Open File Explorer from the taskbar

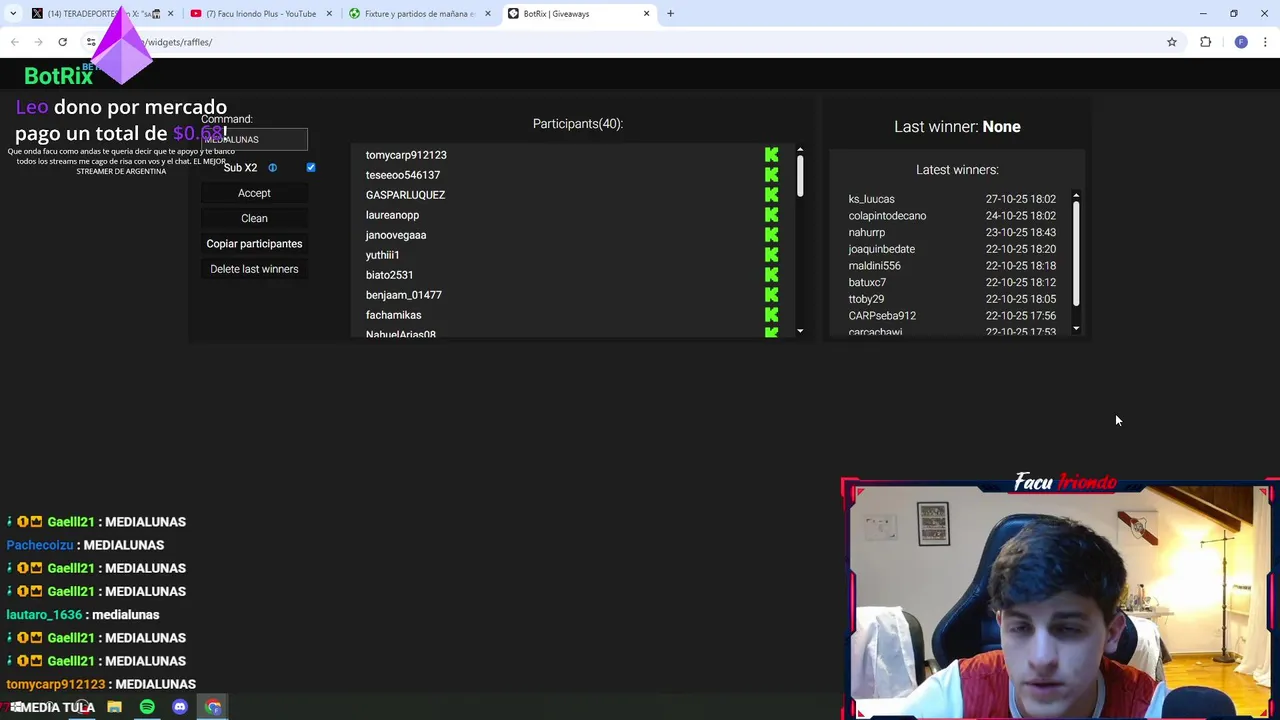pos(114,707)
